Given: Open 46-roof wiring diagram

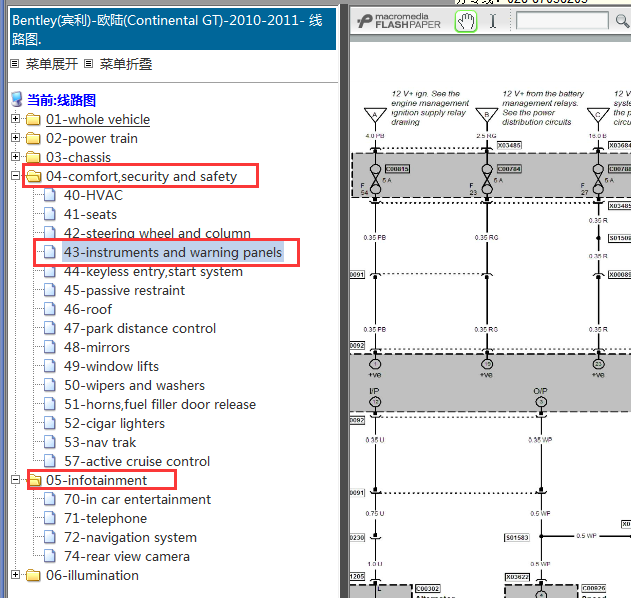Looking at the screenshot, I should (x=88, y=309).
